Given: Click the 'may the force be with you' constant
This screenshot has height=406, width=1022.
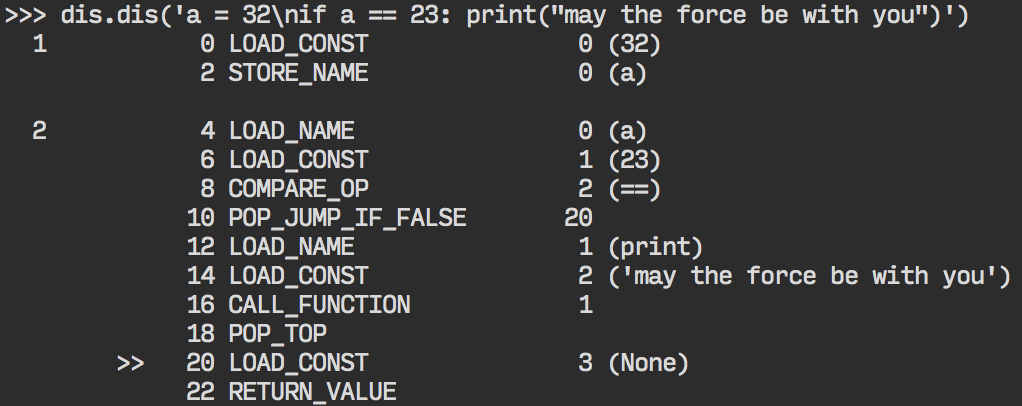Looking at the screenshot, I should pos(809,275).
